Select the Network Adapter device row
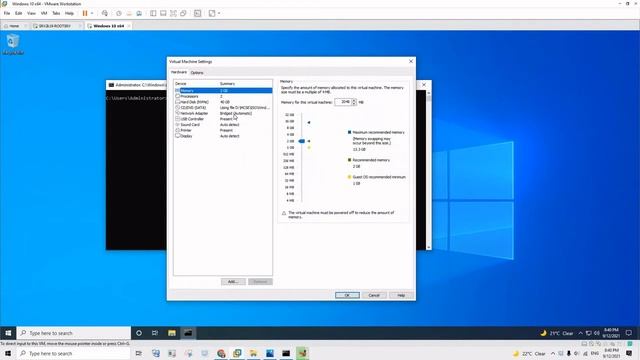 click(x=223, y=113)
